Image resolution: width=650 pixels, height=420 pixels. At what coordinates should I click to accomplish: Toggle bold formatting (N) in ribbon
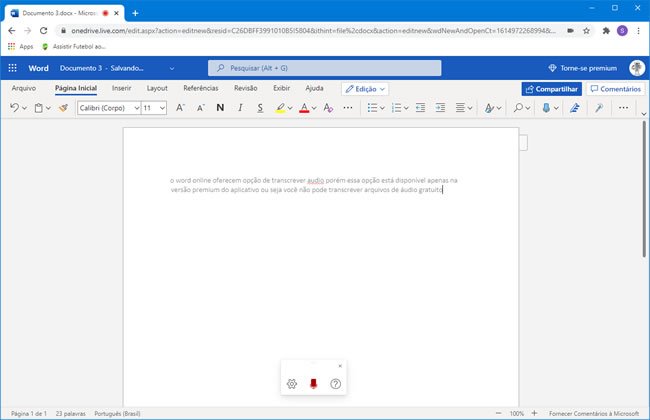pyautogui.click(x=220, y=107)
